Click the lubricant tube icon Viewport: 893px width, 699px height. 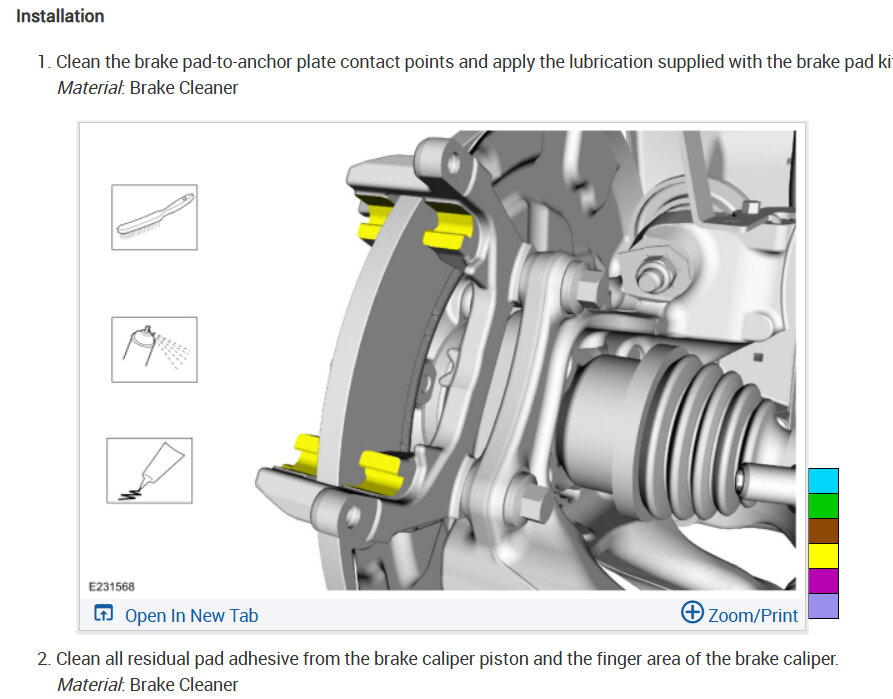[x=149, y=471]
